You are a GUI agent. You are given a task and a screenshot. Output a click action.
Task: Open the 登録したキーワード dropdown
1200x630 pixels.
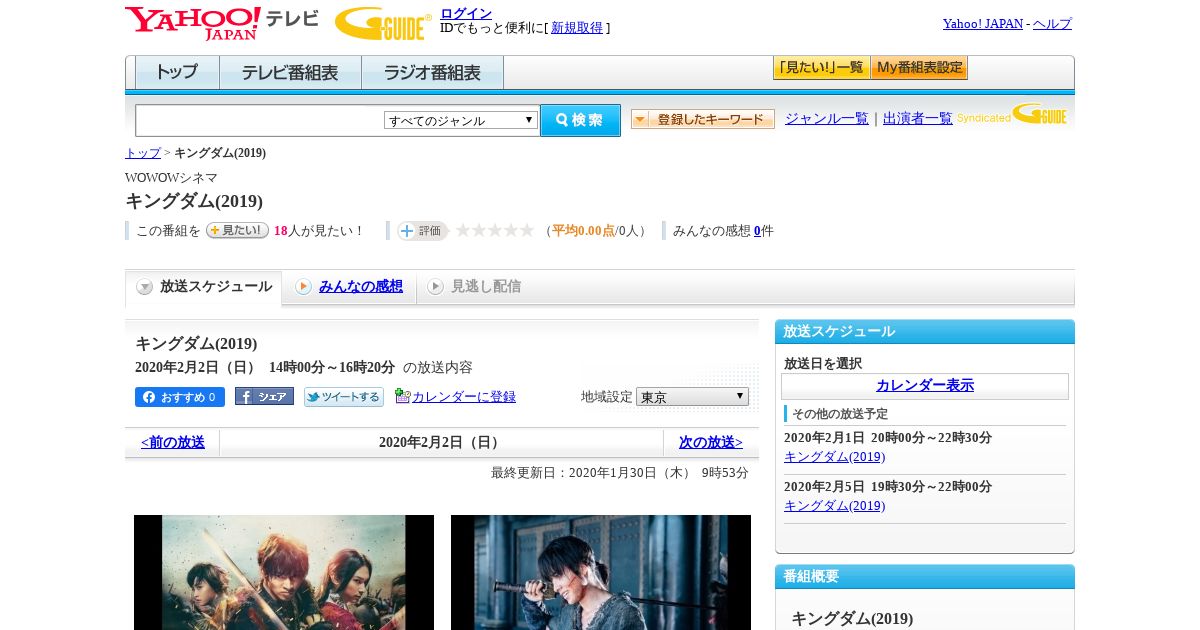point(702,119)
